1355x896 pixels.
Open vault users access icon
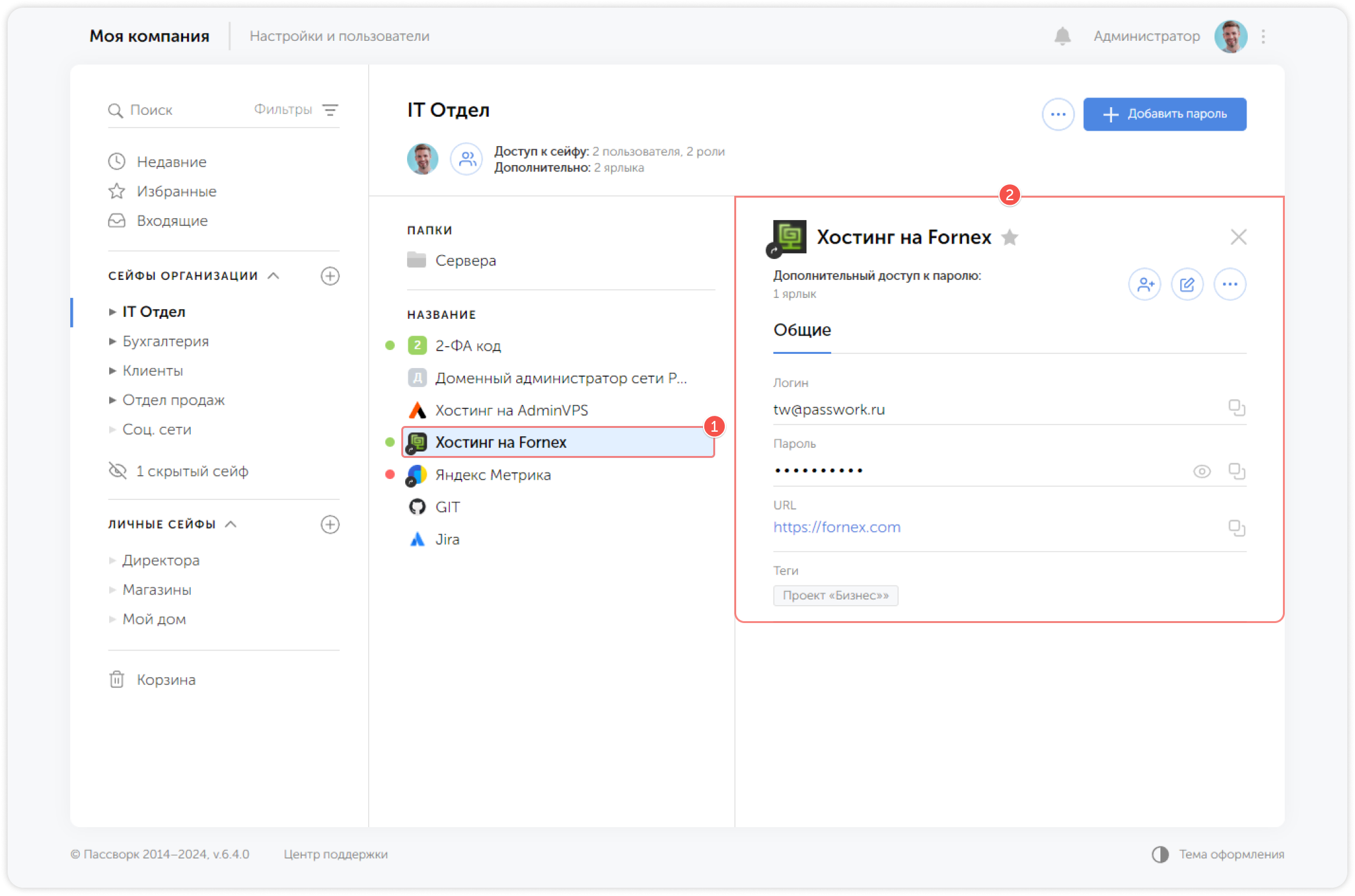467,159
